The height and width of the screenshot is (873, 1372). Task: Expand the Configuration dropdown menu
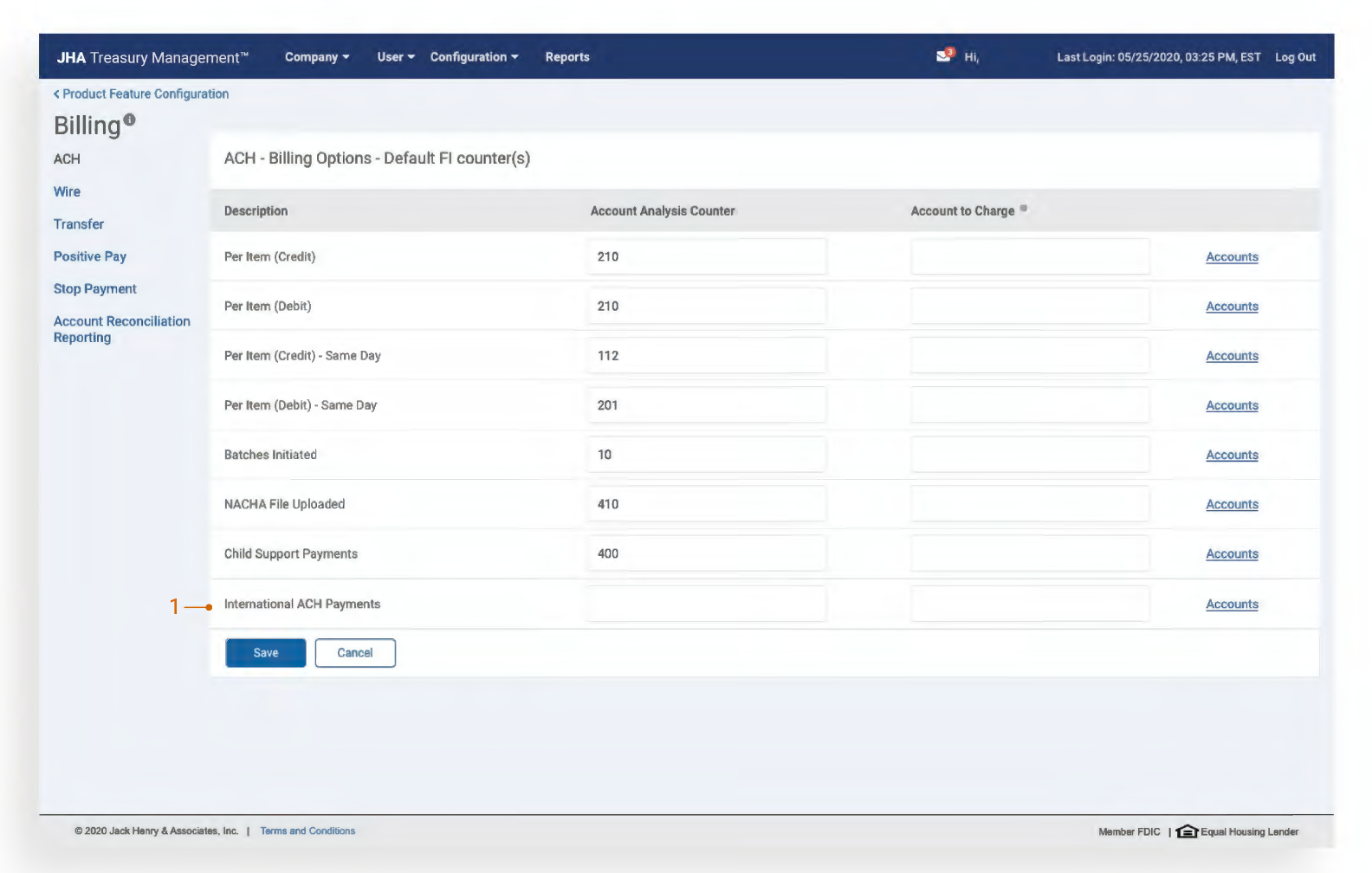(x=474, y=57)
